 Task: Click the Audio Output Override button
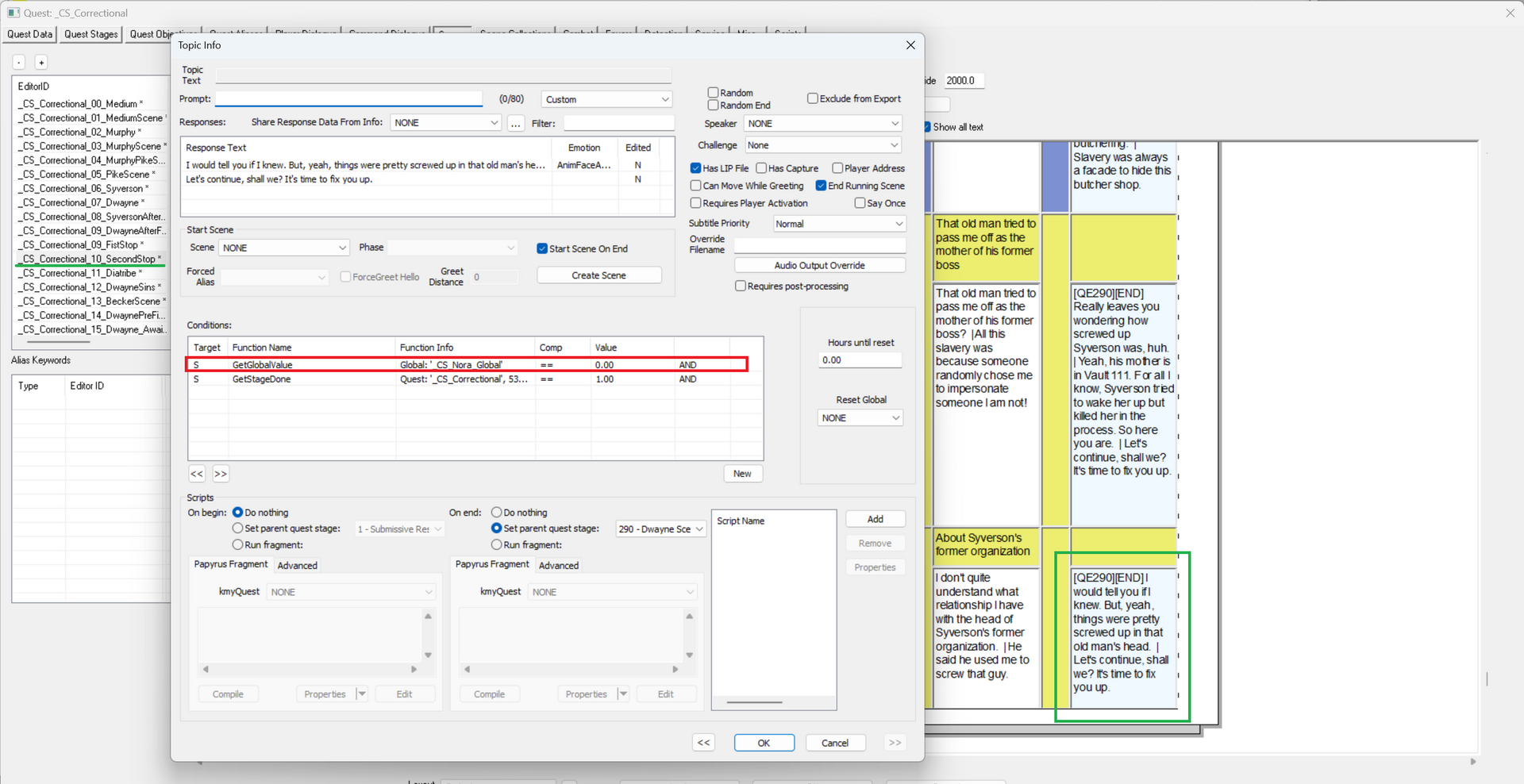(x=820, y=266)
